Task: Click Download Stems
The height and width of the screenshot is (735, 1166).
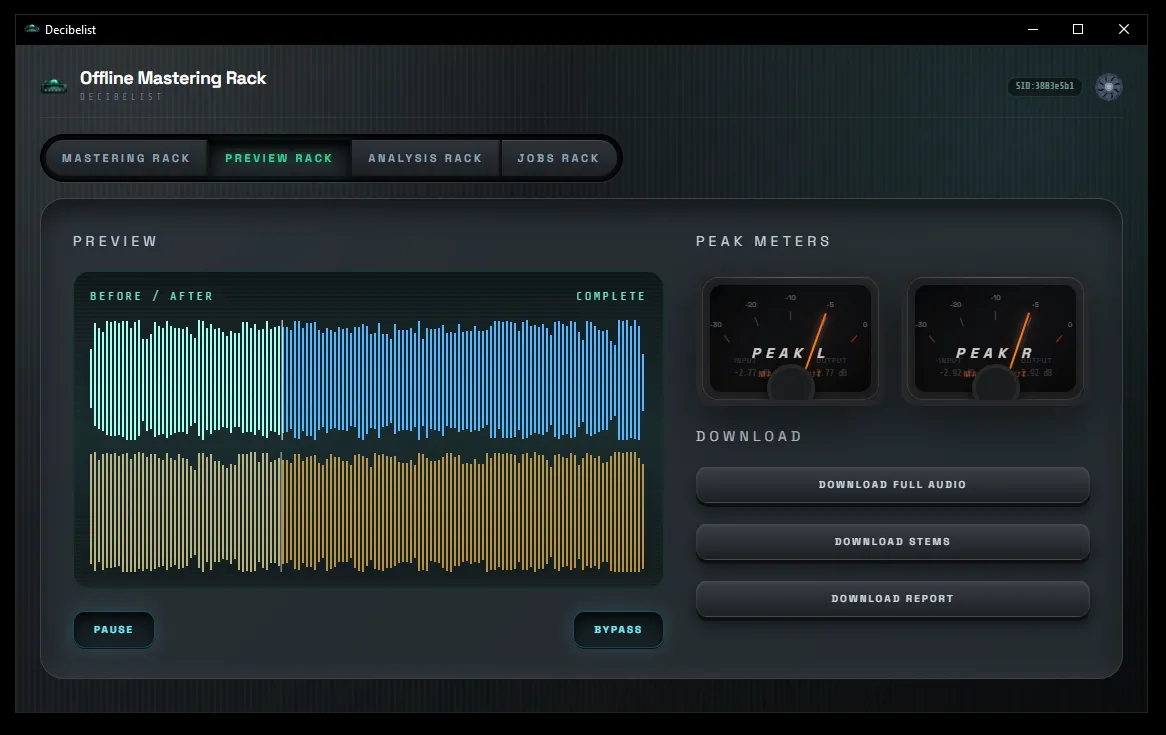Action: (x=892, y=542)
